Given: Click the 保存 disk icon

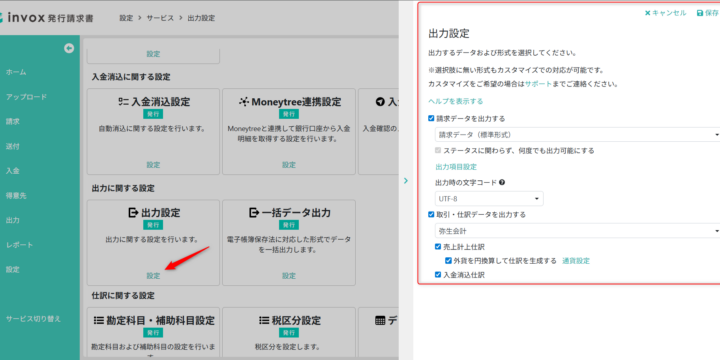Looking at the screenshot, I should click(700, 13).
